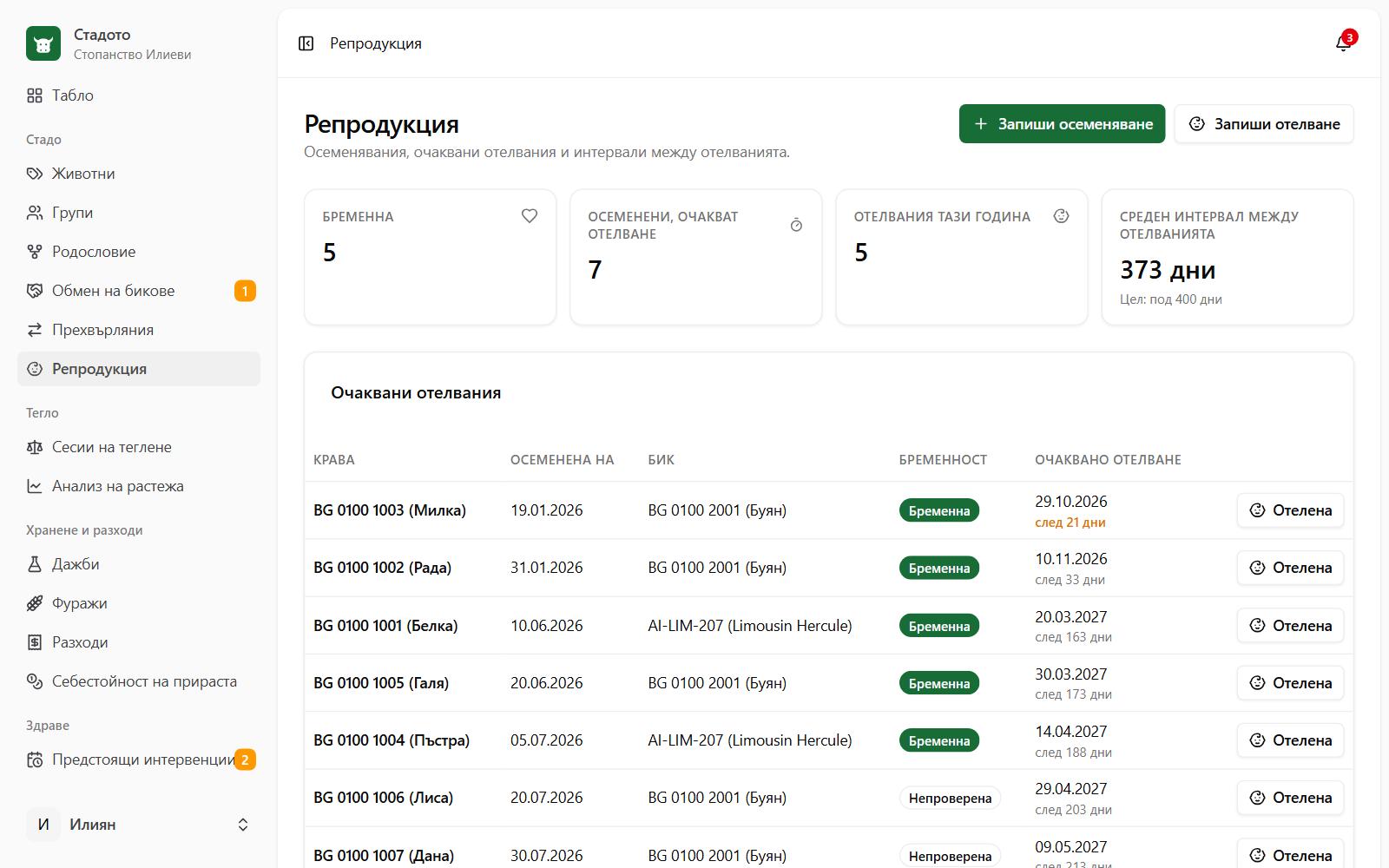Open Групи section
This screenshot has height=868, width=1389.
tap(139, 213)
